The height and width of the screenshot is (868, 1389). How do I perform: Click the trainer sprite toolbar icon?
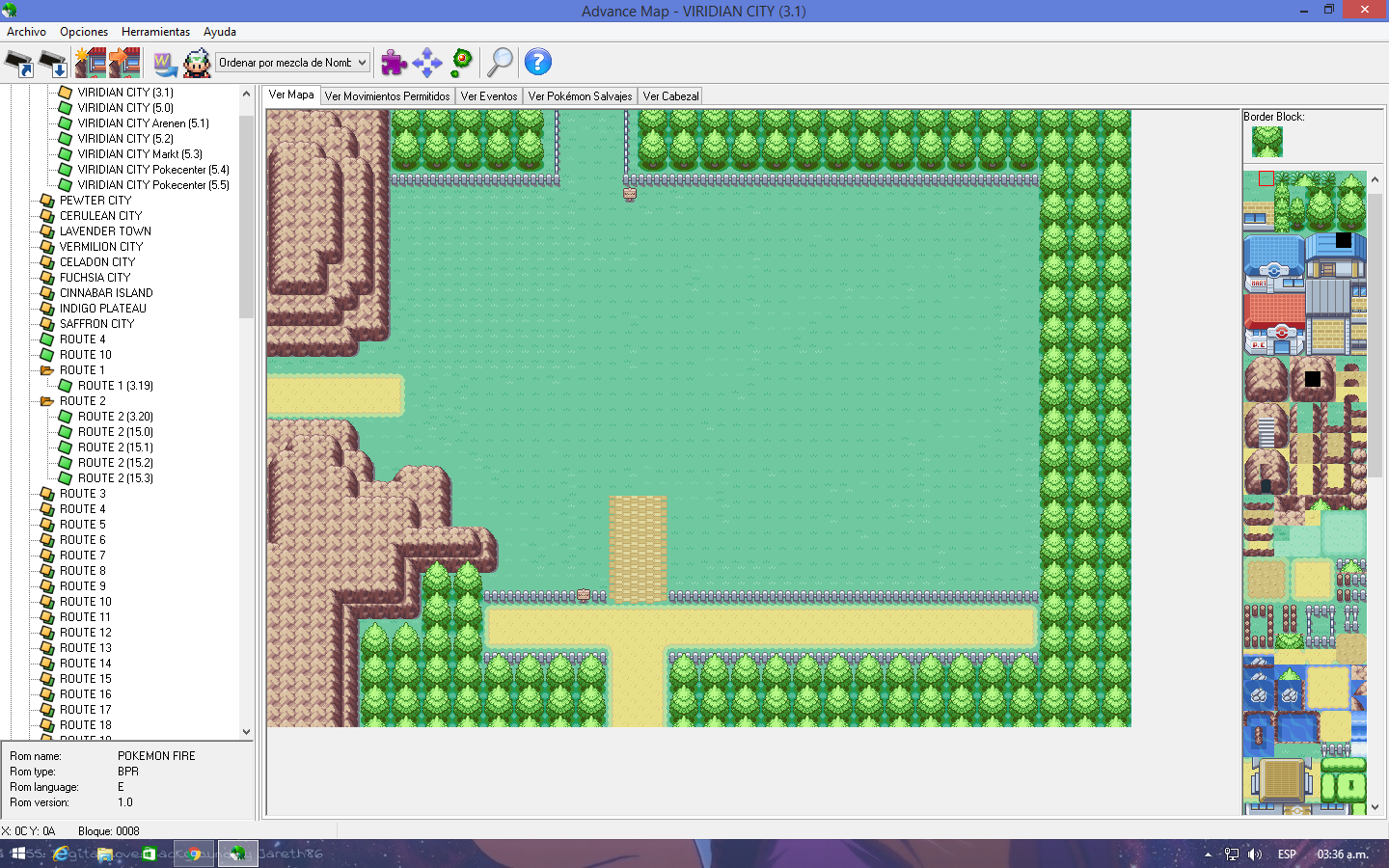click(197, 64)
